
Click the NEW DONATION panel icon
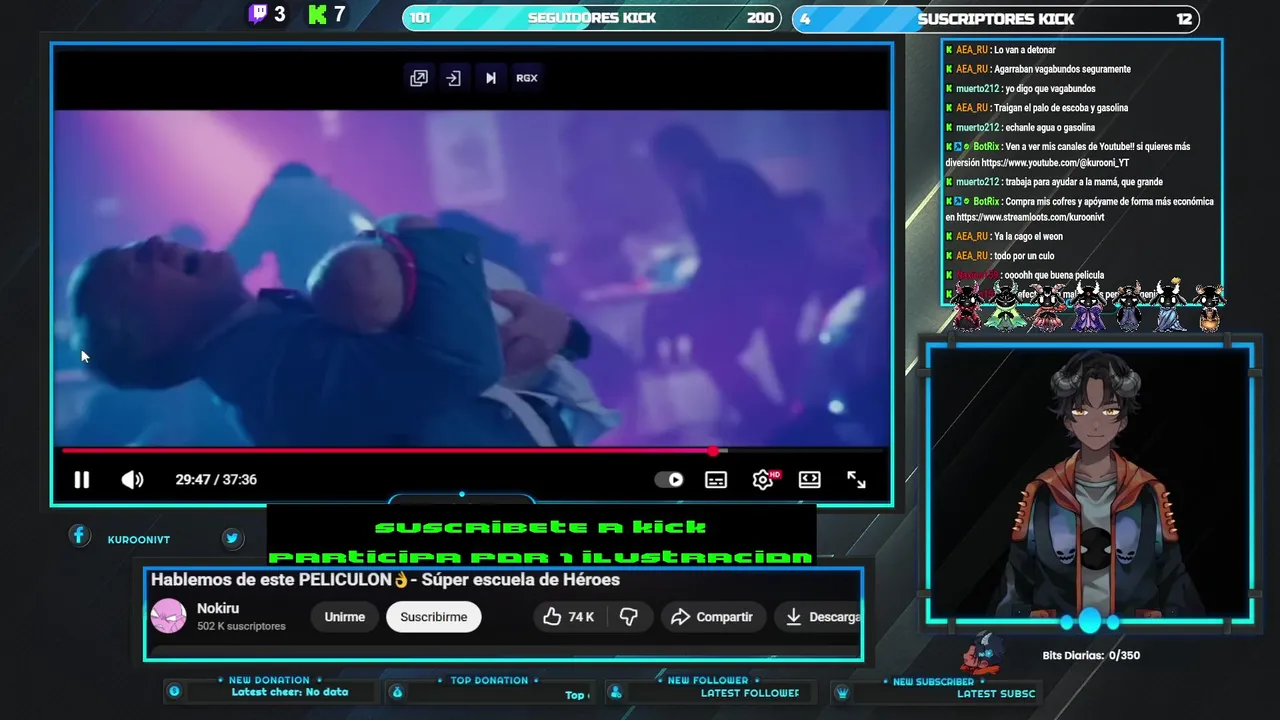click(x=174, y=691)
